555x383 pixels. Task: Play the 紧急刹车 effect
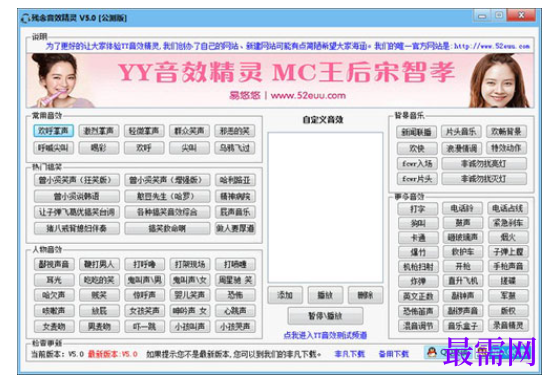point(508,223)
